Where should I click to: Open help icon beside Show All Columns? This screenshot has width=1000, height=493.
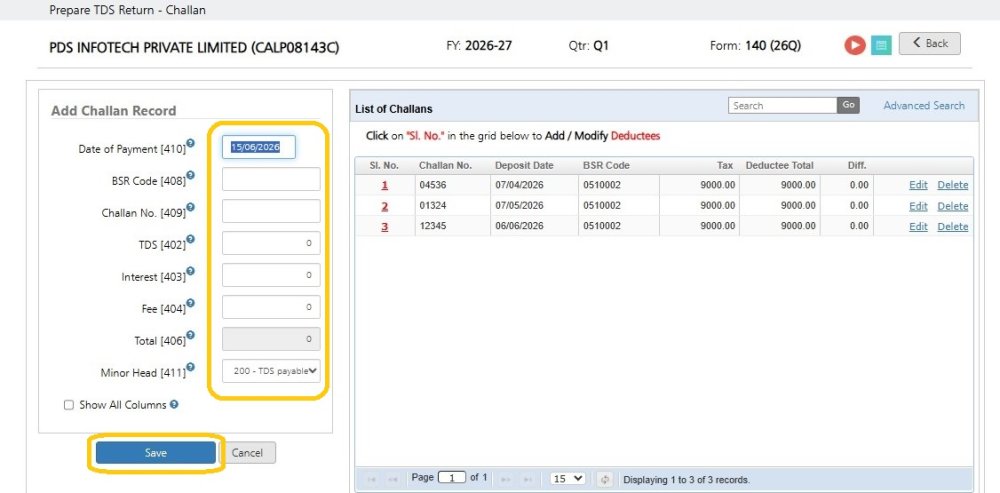(174, 404)
